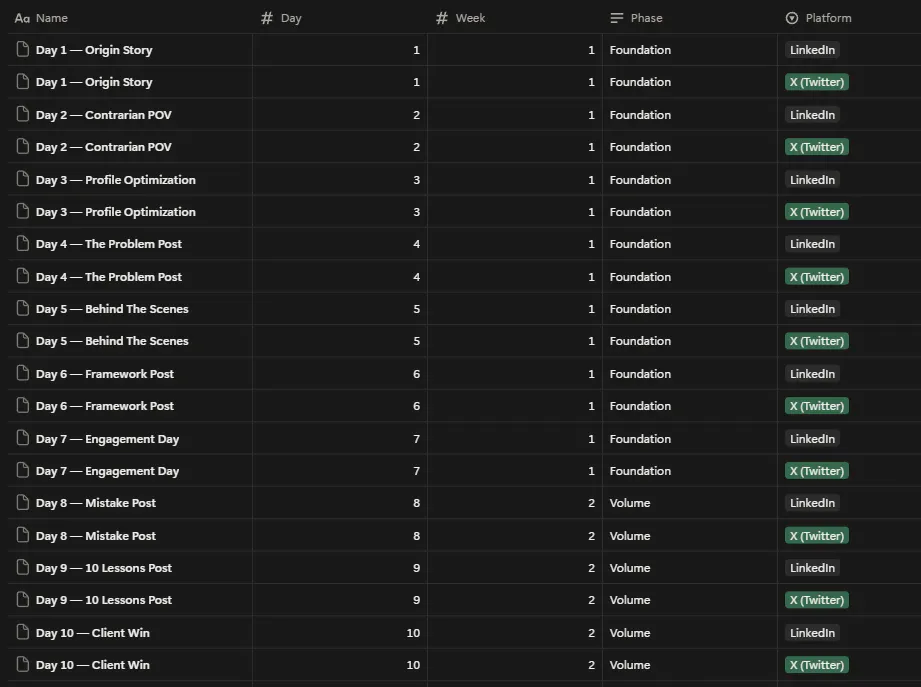Open LinkedIn tag in Day 6 Framework Post row
The height and width of the screenshot is (687, 921).
(812, 374)
